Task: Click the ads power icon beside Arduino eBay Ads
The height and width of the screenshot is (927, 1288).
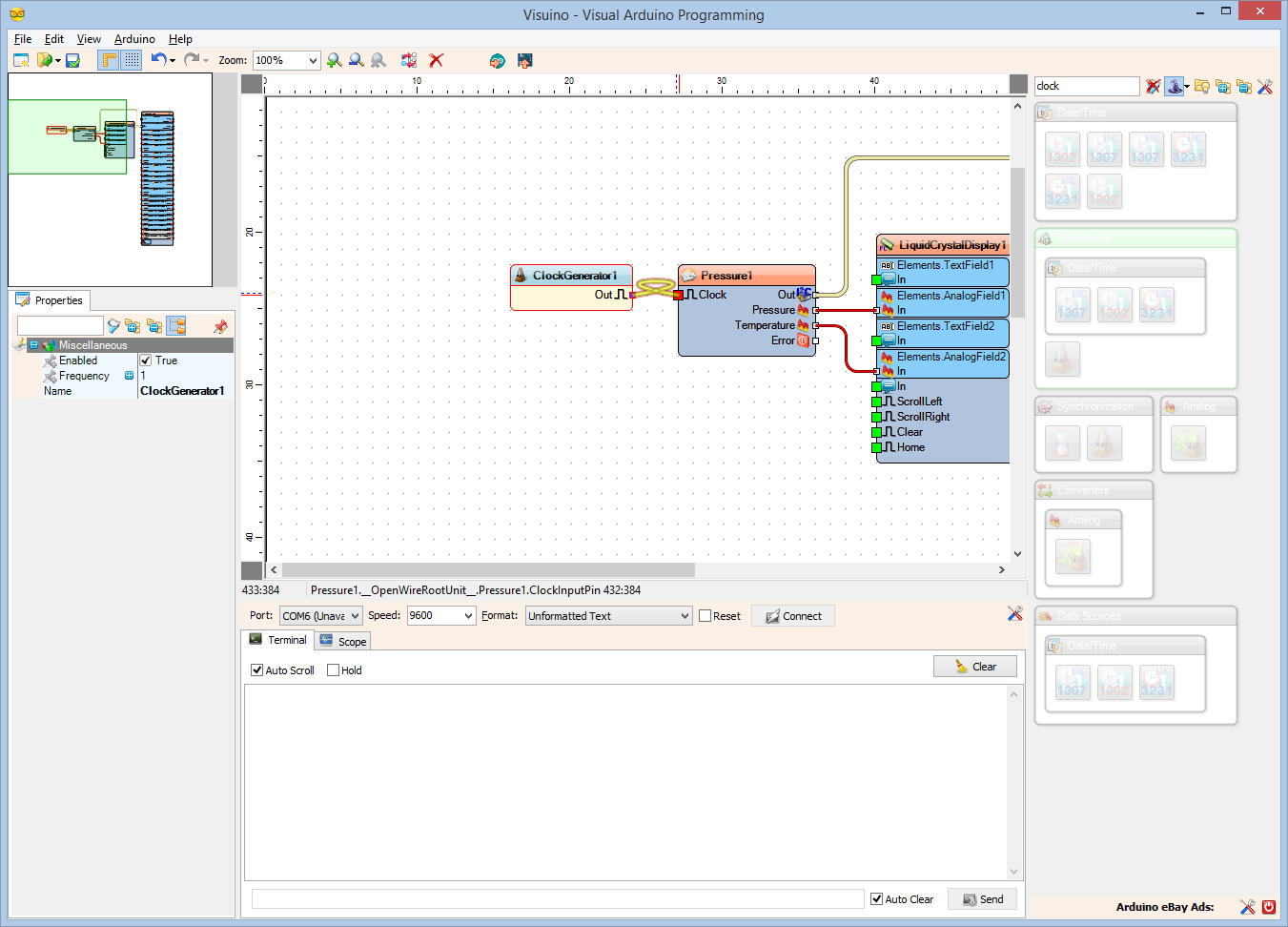Action: tap(1269, 907)
